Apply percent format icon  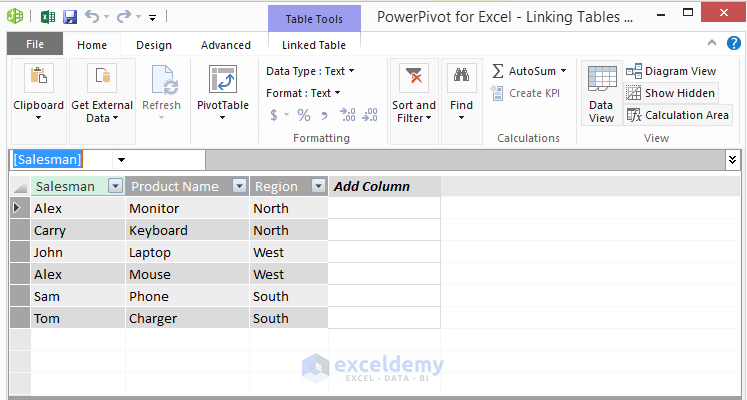tap(304, 115)
